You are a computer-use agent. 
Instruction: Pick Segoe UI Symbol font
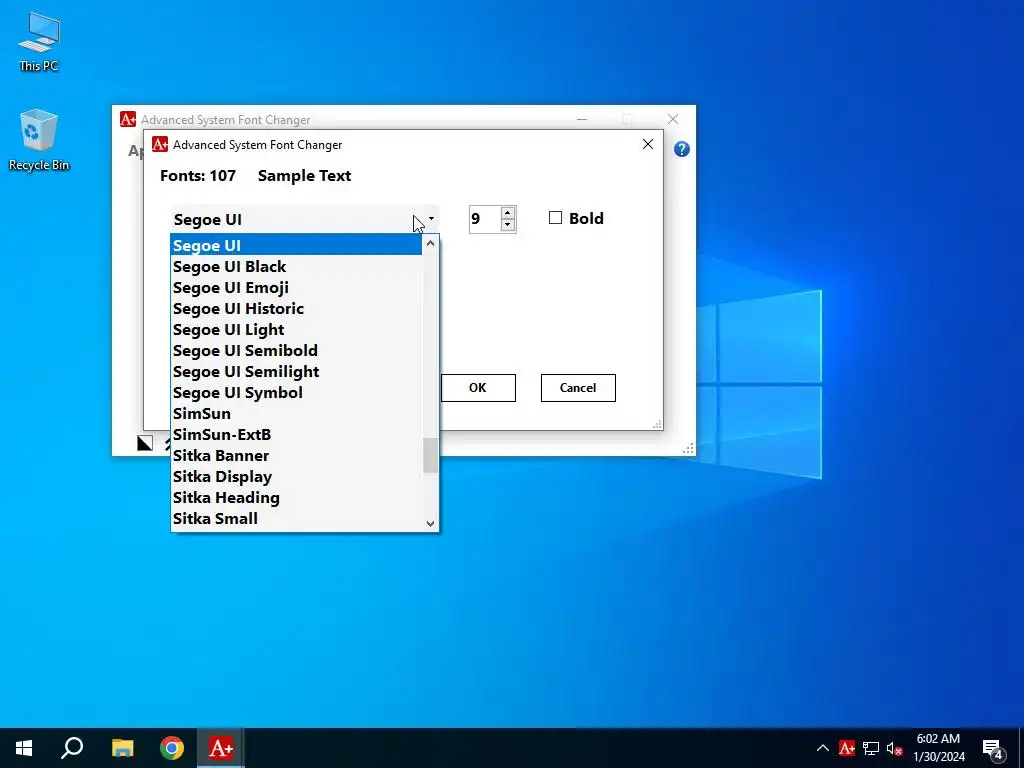pyautogui.click(x=296, y=392)
